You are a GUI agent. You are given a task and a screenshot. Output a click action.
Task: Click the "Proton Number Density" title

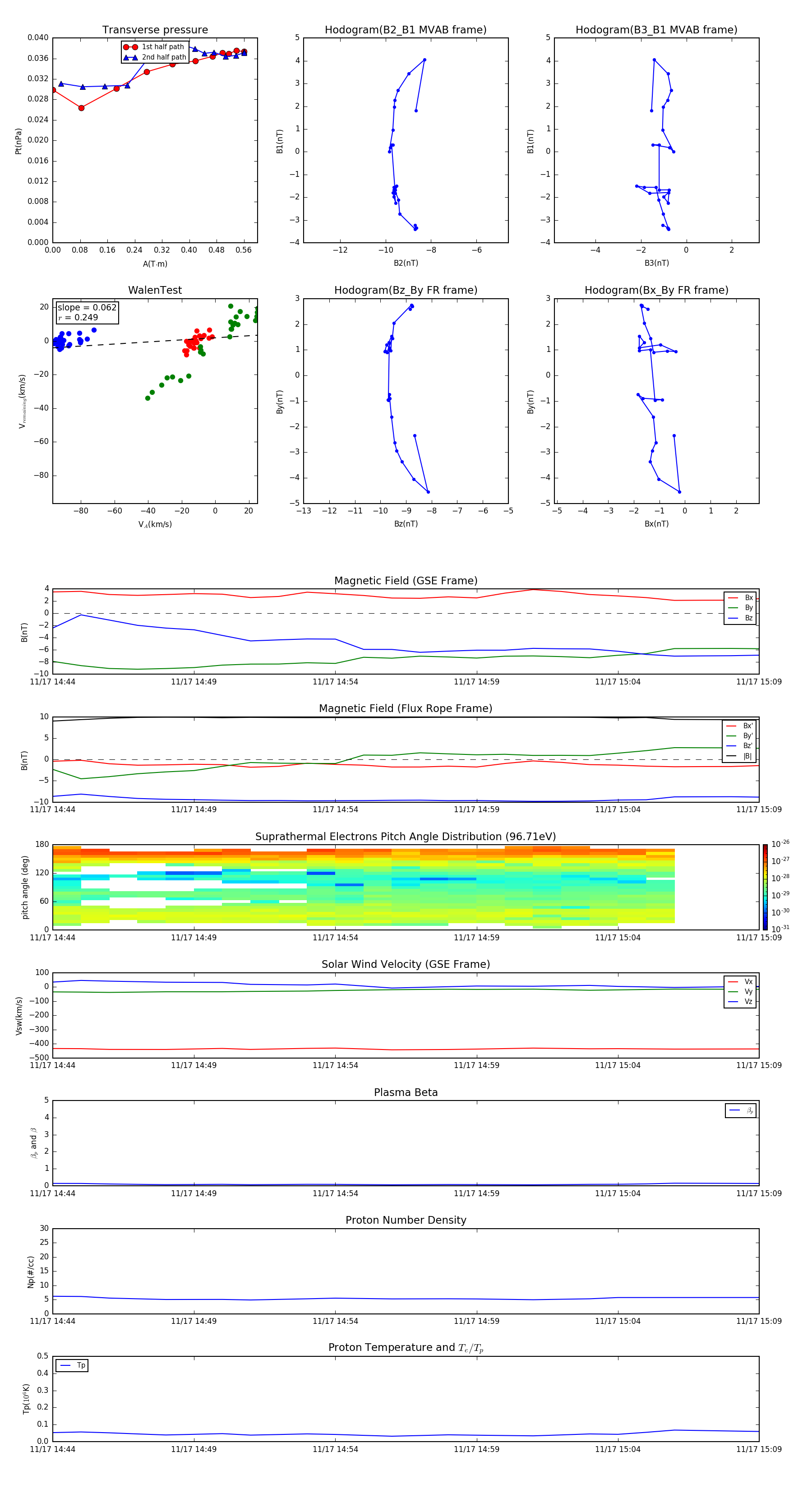pos(406,1220)
